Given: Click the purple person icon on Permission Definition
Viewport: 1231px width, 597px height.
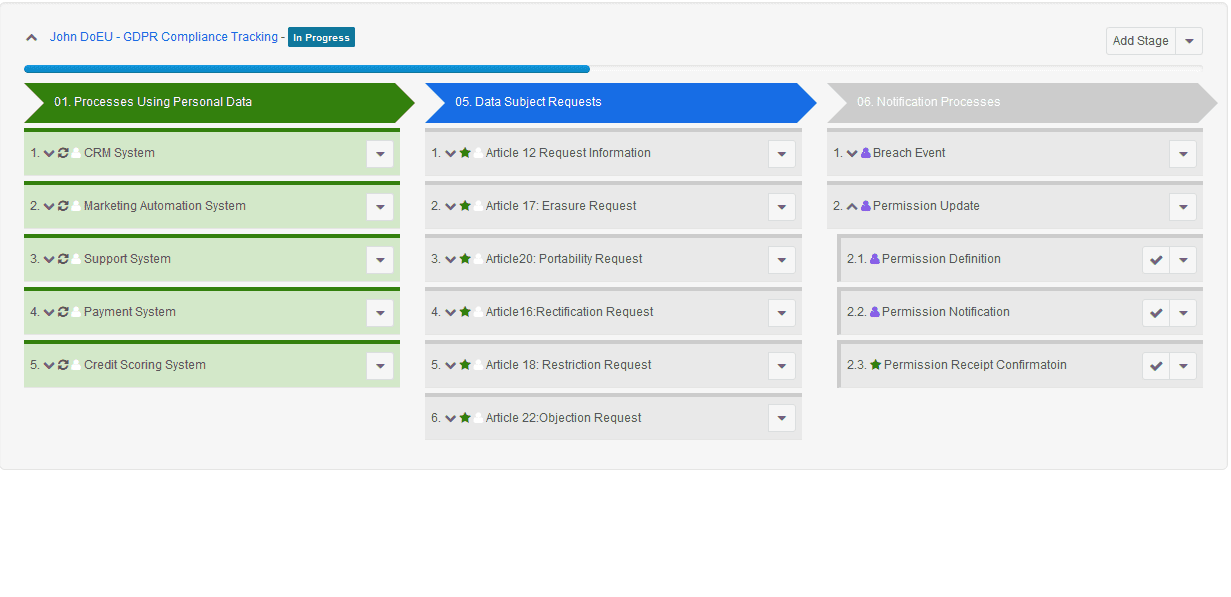Looking at the screenshot, I should [x=875, y=259].
